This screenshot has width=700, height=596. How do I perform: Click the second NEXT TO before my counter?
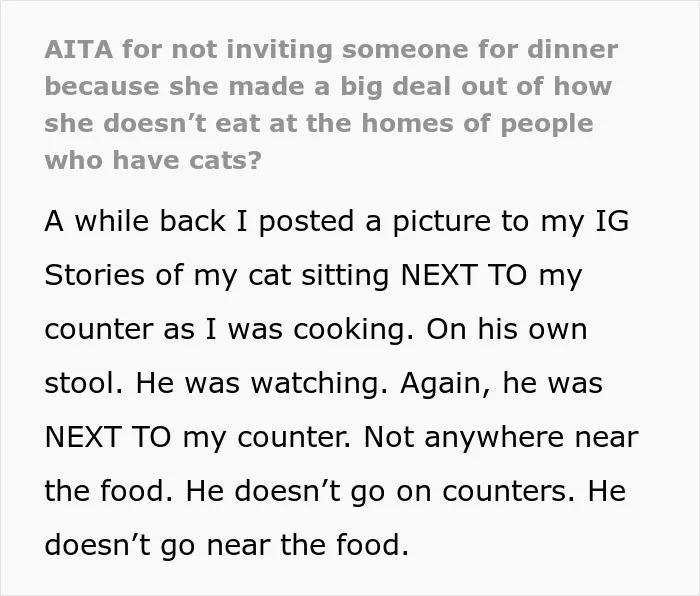click(108, 437)
